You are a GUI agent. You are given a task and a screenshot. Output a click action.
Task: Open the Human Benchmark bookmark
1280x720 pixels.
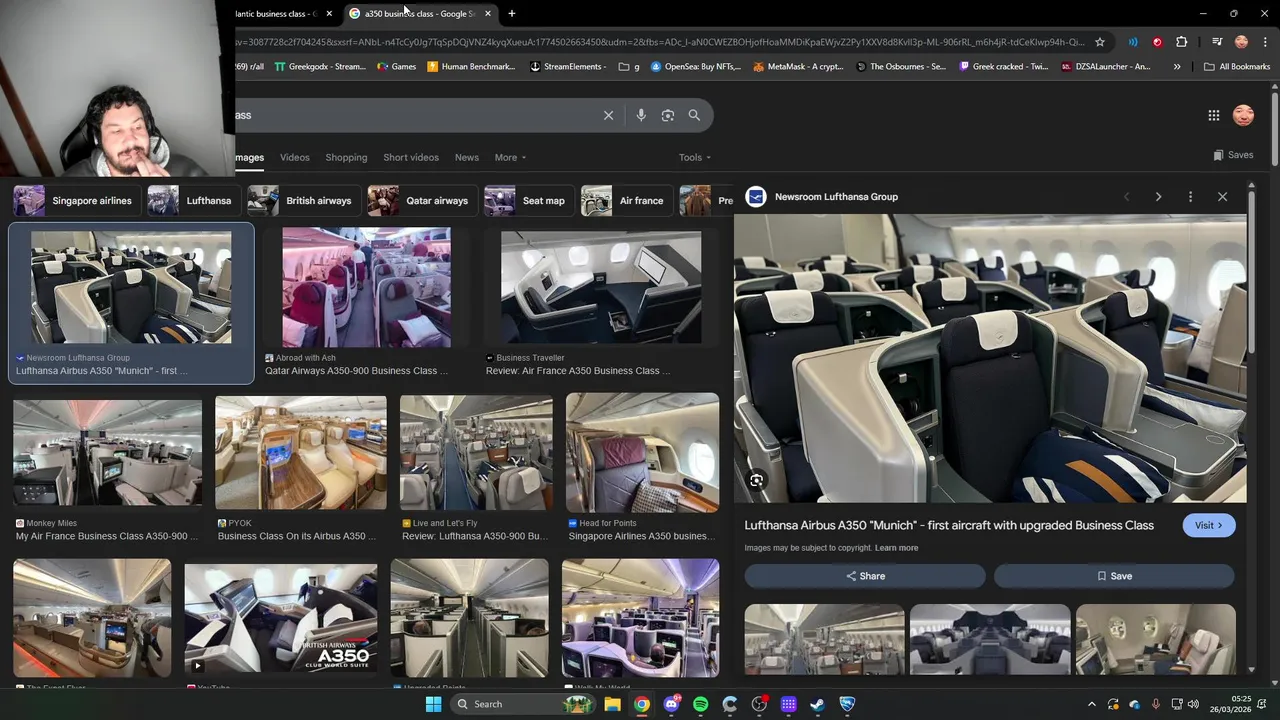point(471,67)
